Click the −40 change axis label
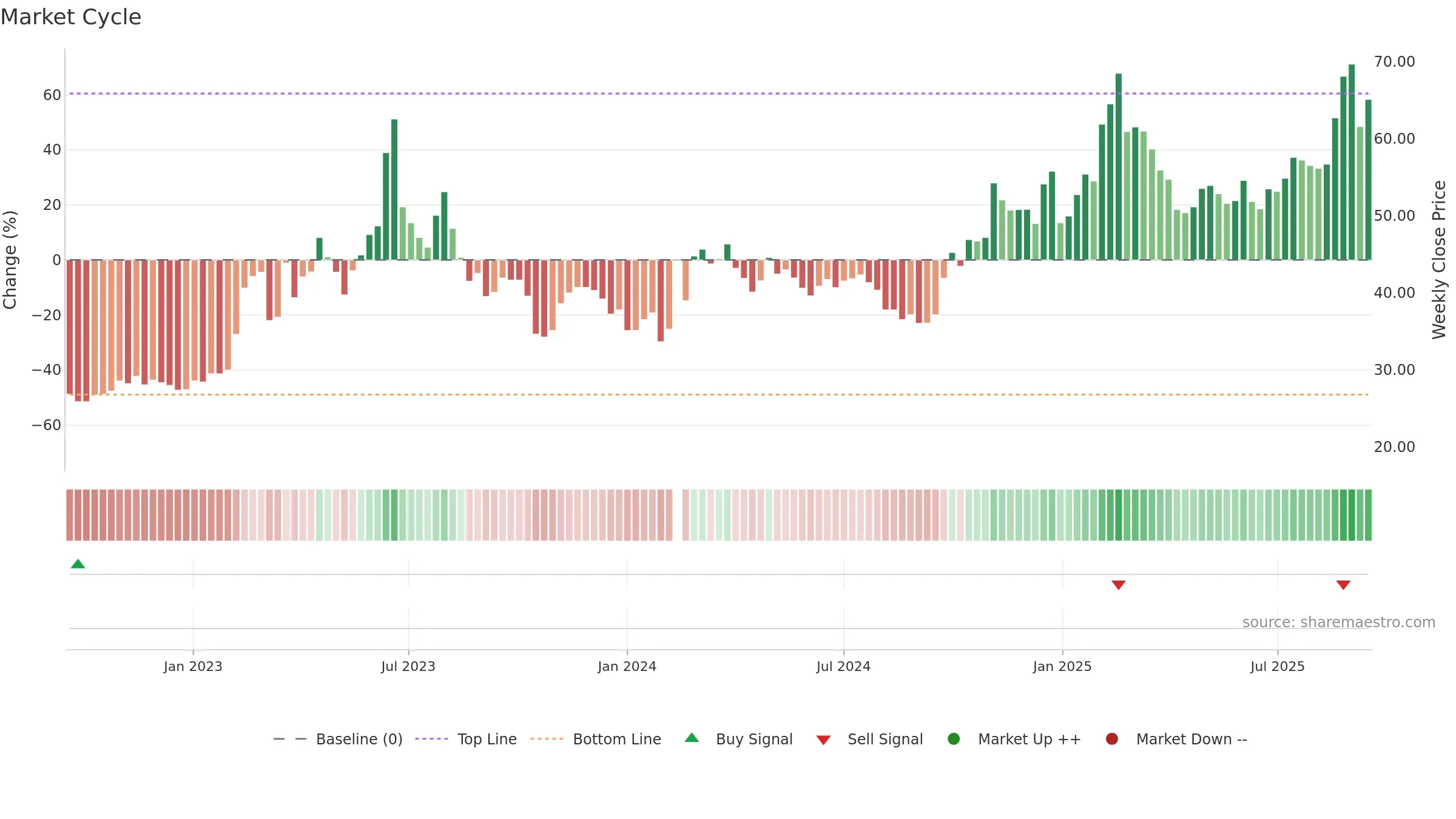Image resolution: width=1456 pixels, height=819 pixels. 47,370
